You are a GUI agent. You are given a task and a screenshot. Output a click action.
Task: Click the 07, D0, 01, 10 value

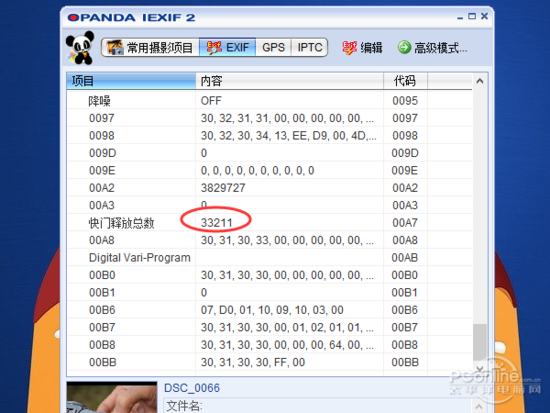click(272, 310)
